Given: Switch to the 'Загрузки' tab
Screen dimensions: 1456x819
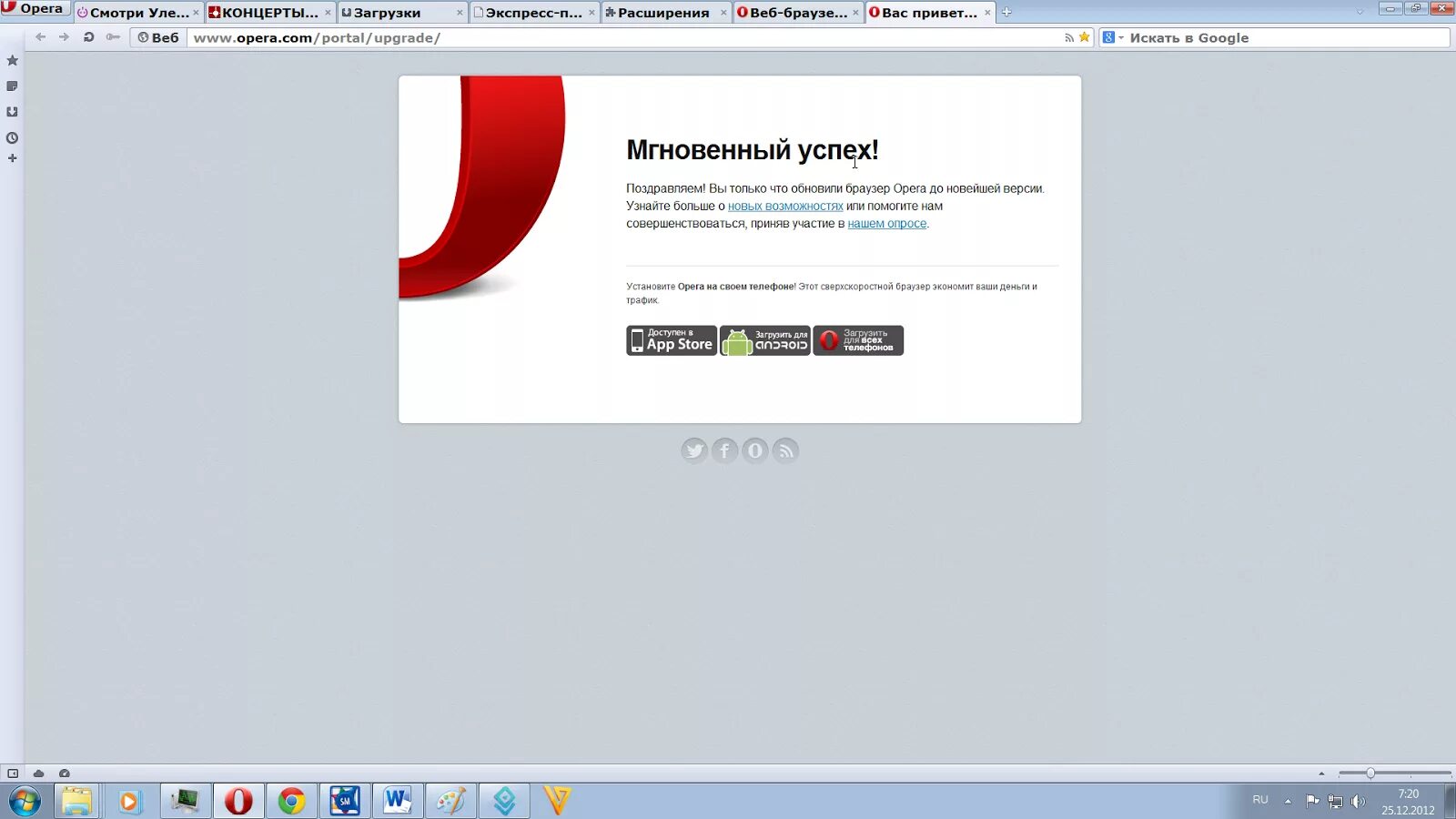Looking at the screenshot, I should pos(401,13).
